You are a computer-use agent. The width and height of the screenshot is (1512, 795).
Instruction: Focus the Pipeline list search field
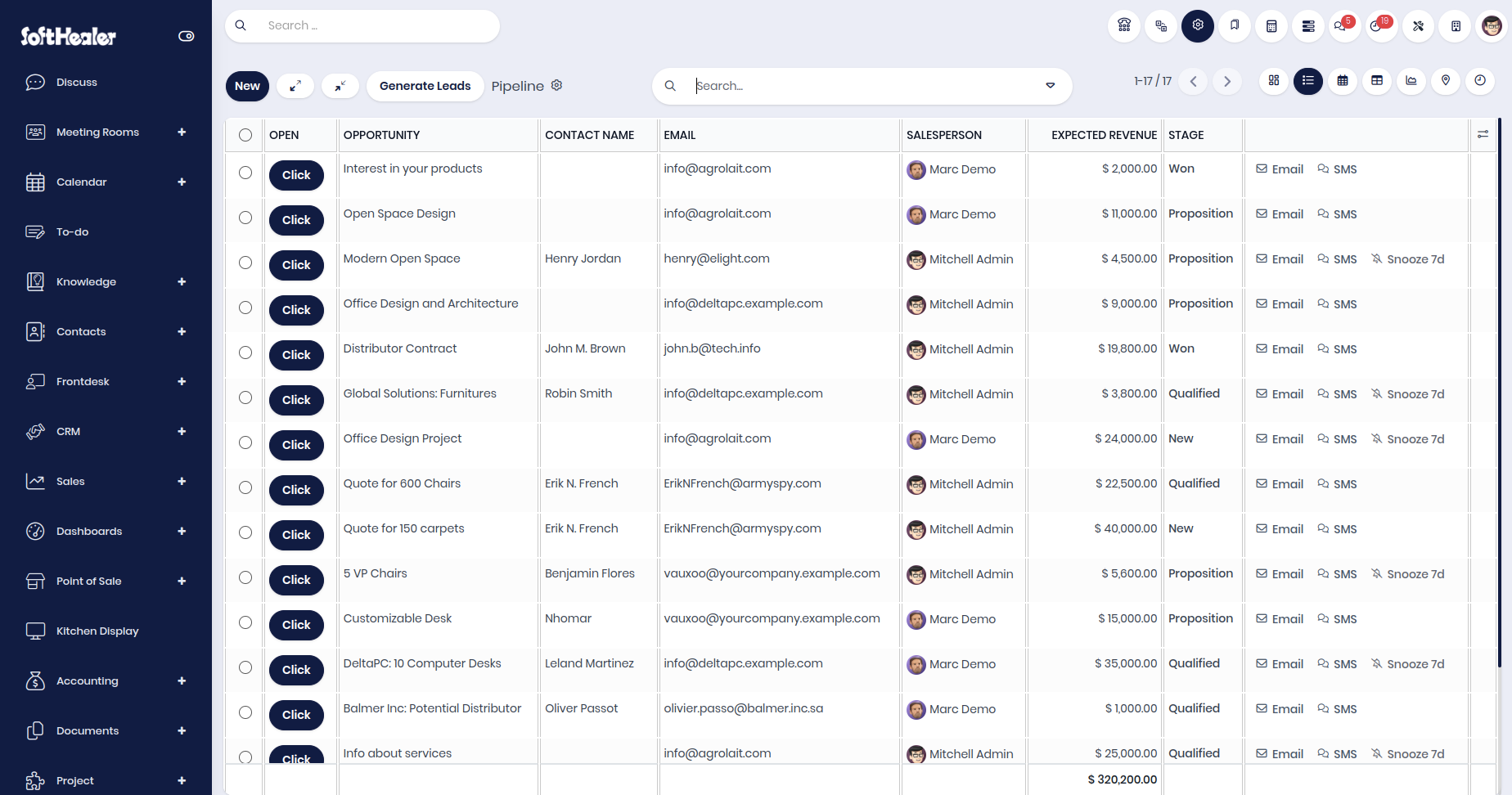pos(863,86)
